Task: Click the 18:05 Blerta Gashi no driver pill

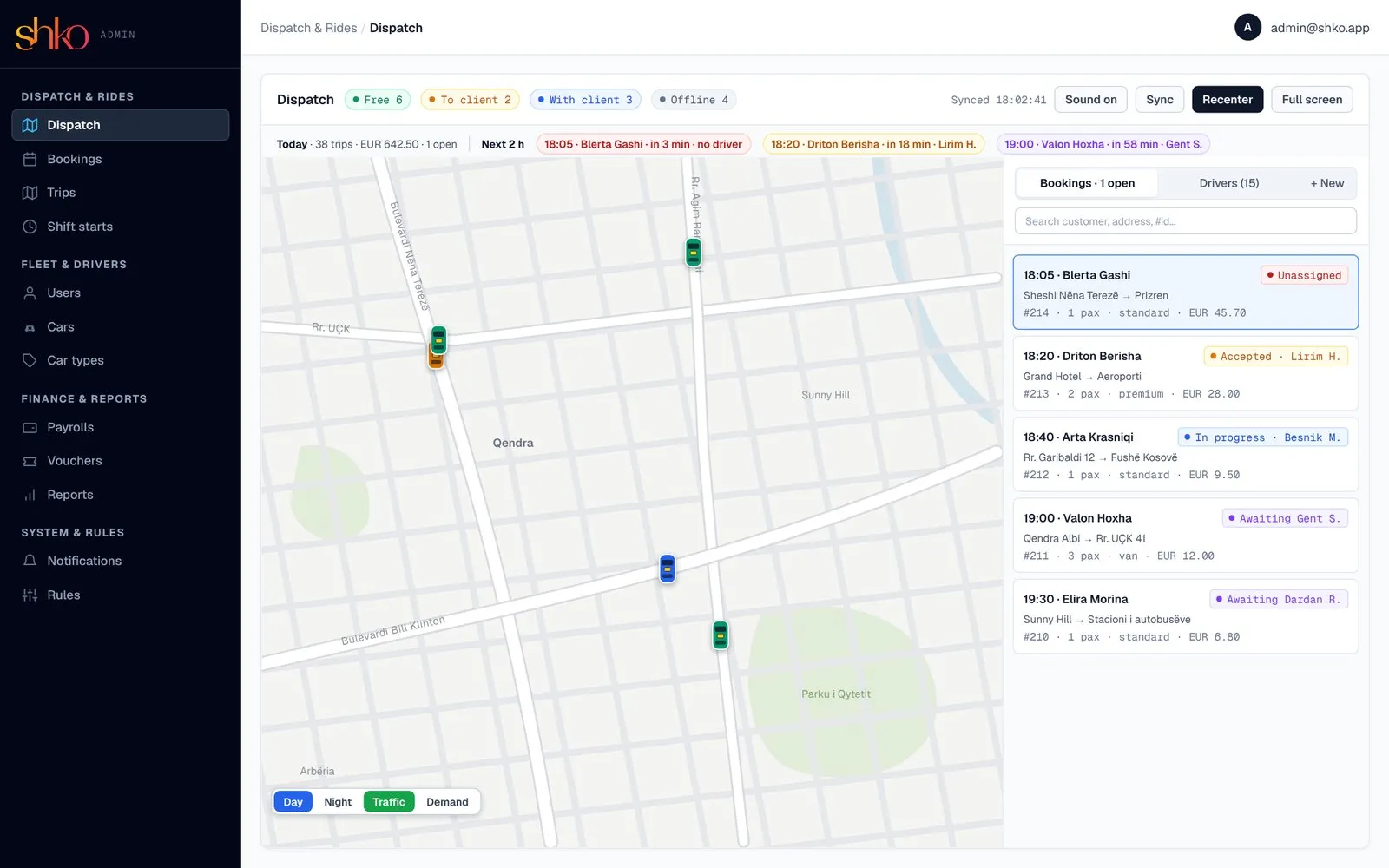Action: (x=643, y=144)
